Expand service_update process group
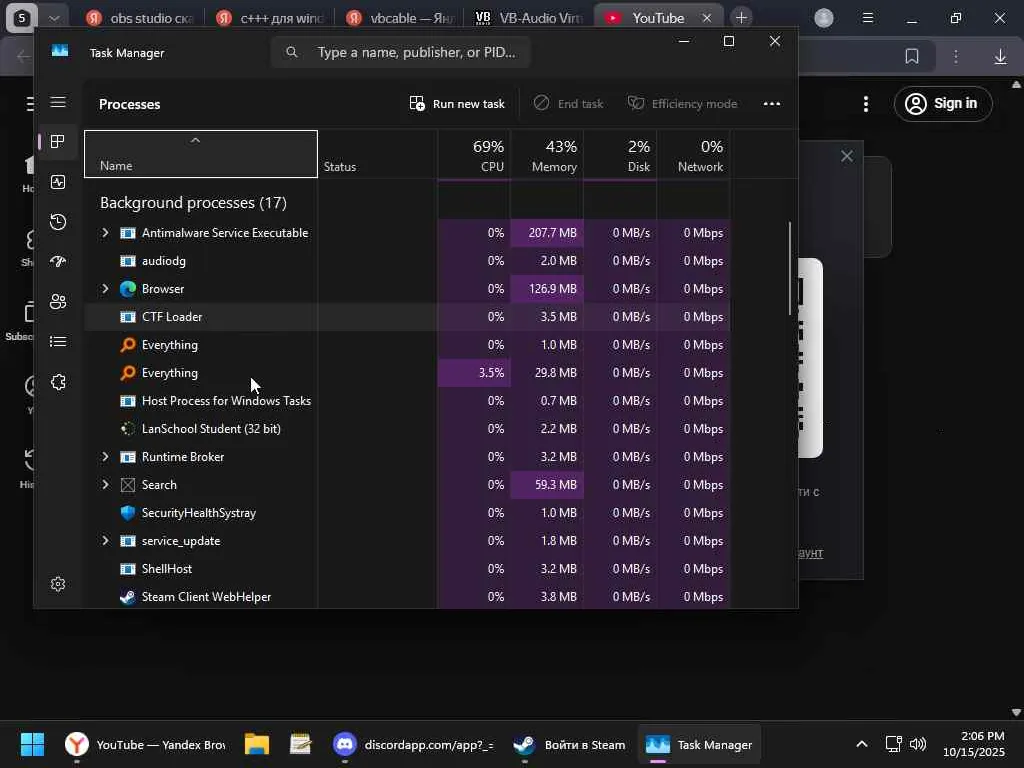 pyautogui.click(x=105, y=541)
